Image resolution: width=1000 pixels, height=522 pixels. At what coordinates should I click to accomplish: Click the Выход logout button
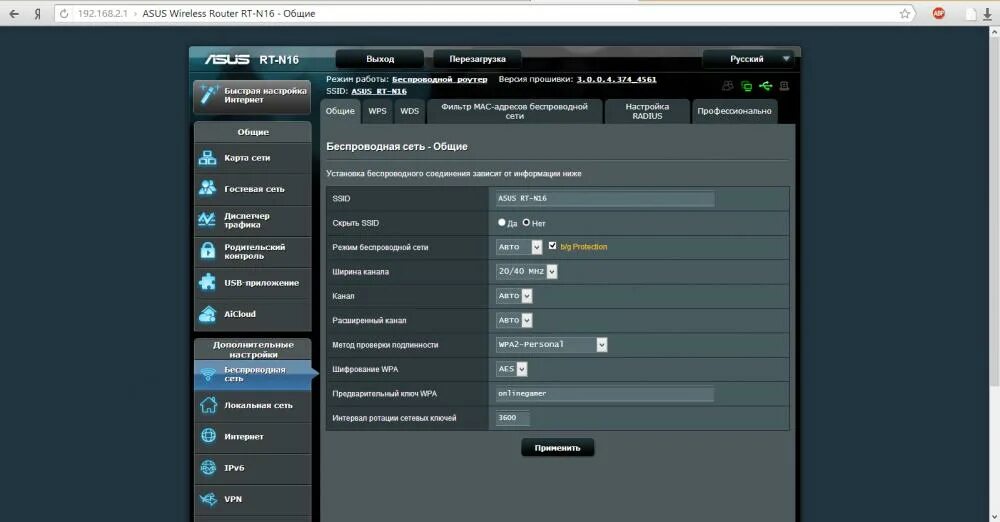[x=380, y=59]
